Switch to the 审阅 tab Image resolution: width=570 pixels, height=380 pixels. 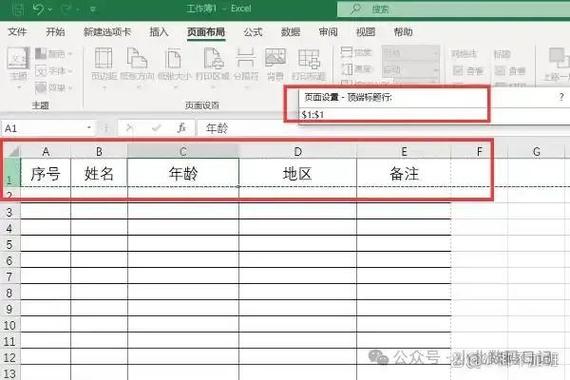click(x=328, y=32)
